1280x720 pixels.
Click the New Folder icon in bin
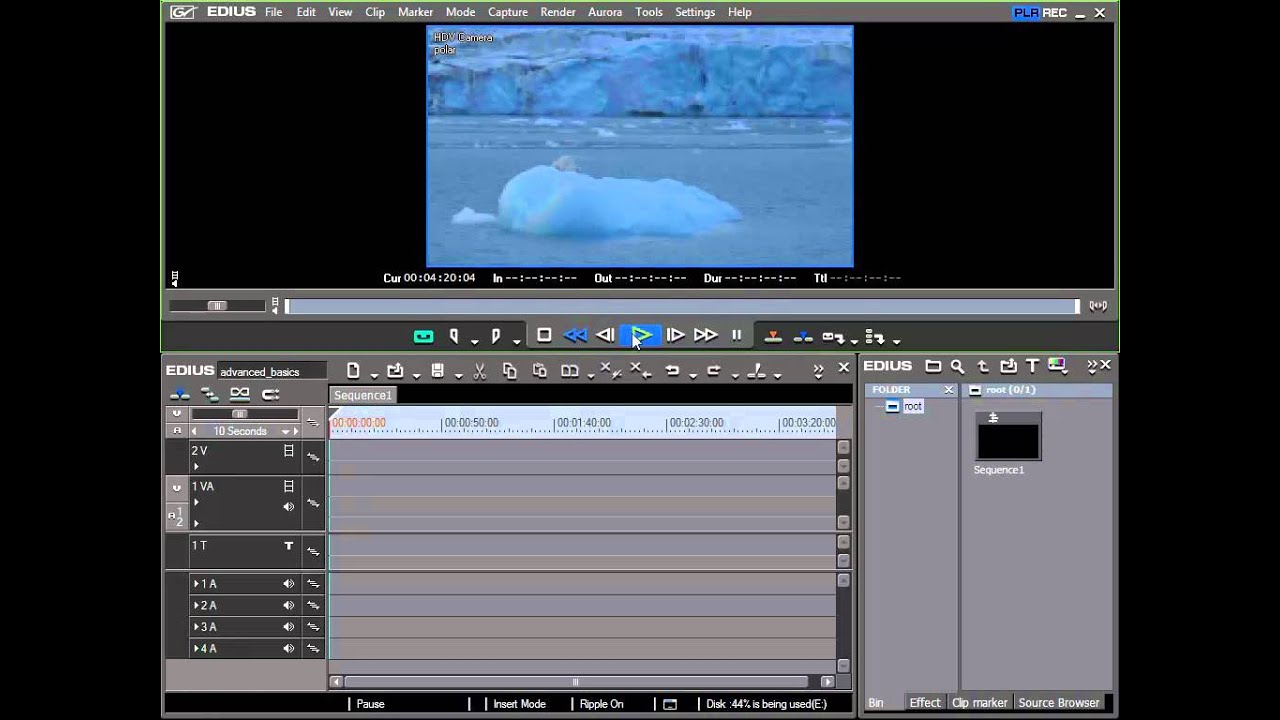pyautogui.click(x=933, y=366)
